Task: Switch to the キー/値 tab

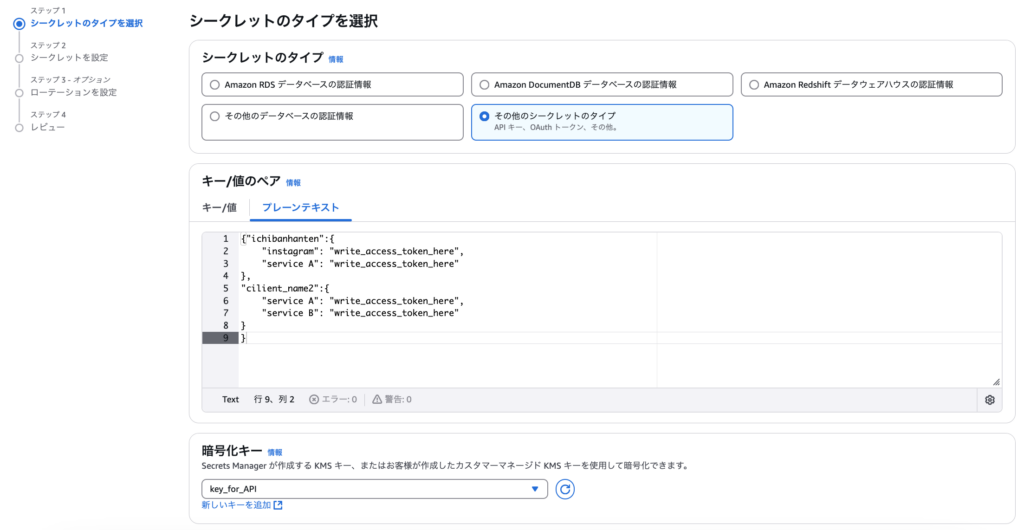Action: coord(219,208)
